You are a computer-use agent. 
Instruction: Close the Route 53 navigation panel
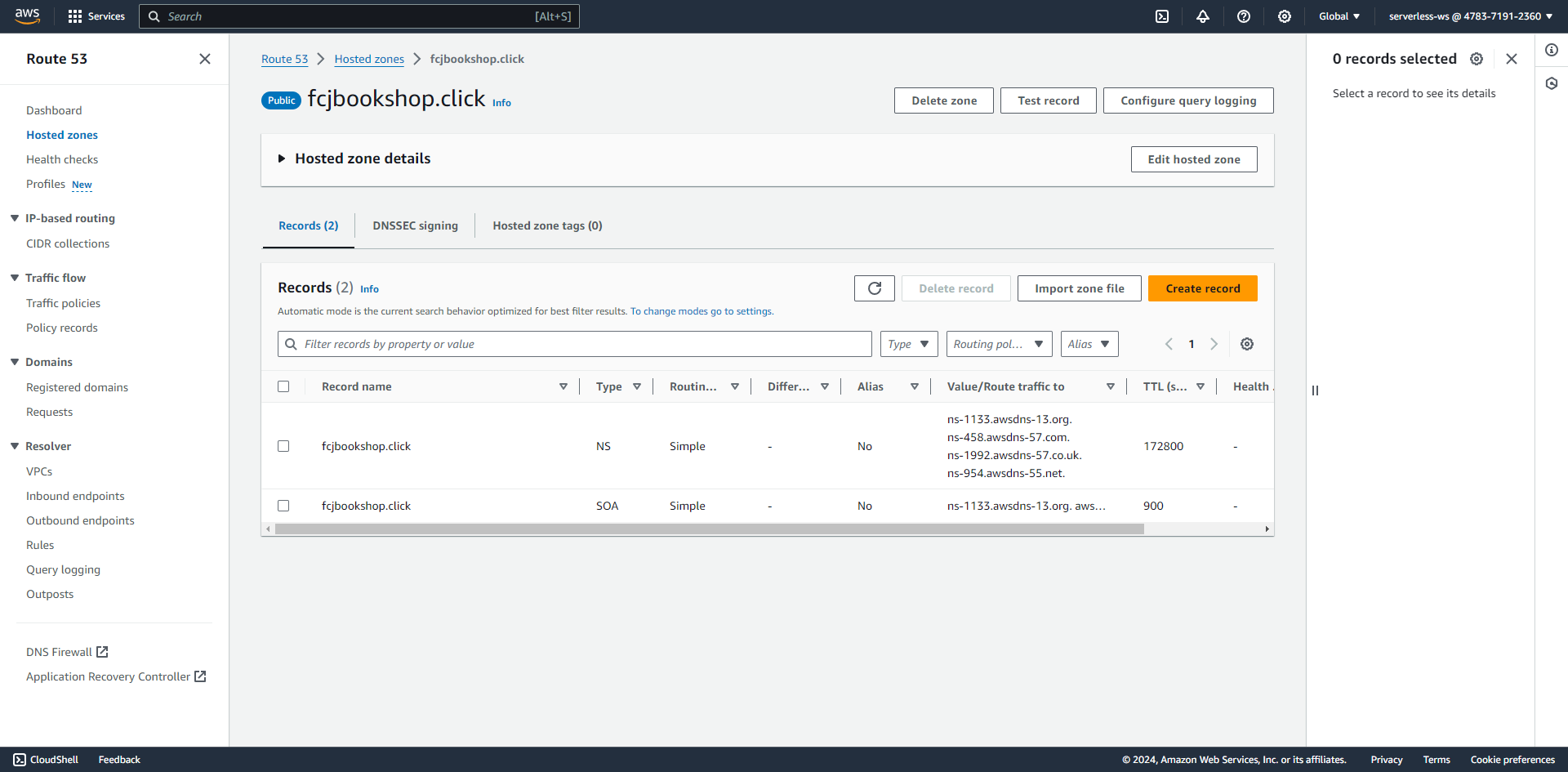tap(205, 59)
